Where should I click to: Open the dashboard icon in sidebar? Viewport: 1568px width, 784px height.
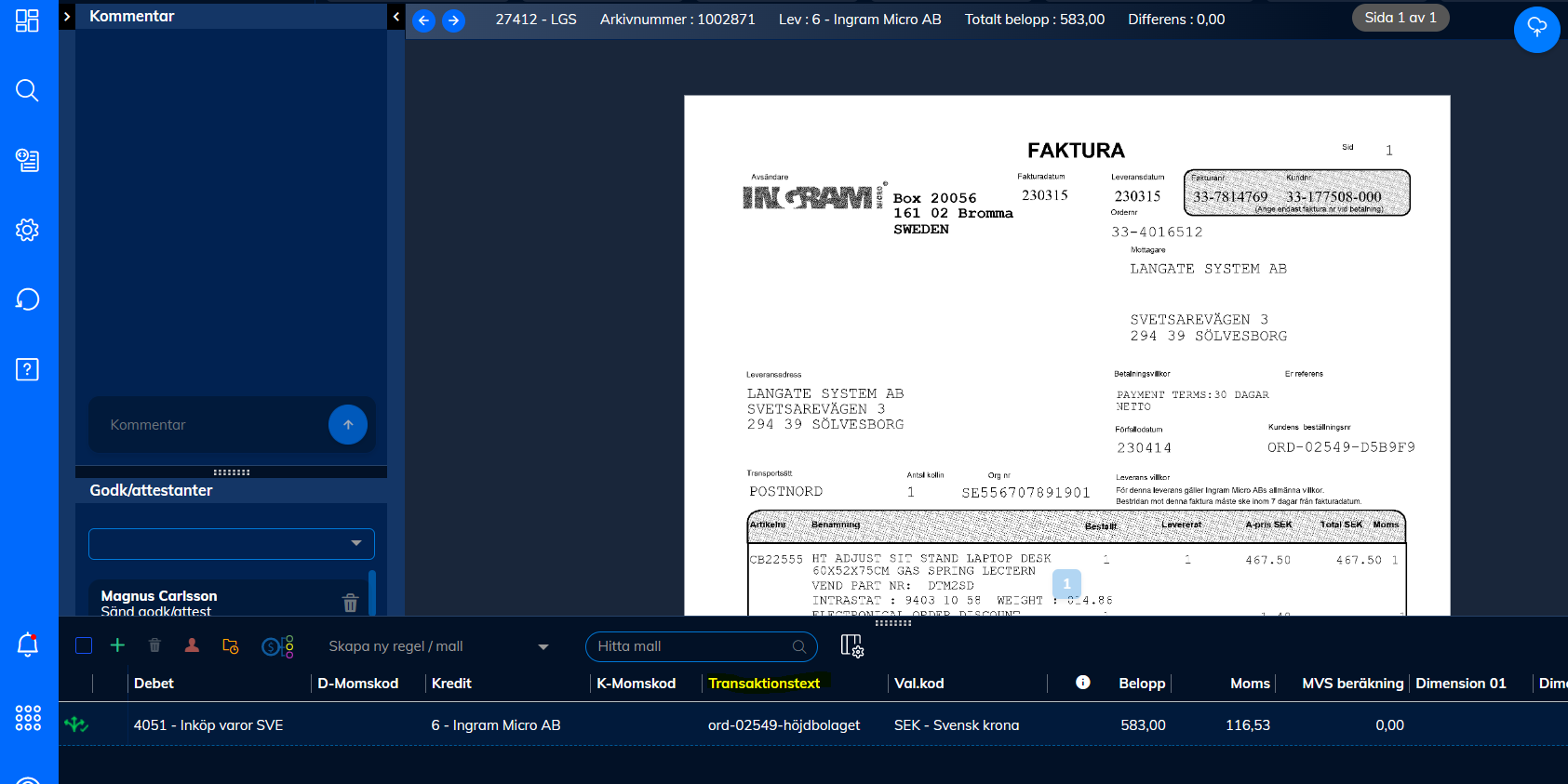pos(27,20)
